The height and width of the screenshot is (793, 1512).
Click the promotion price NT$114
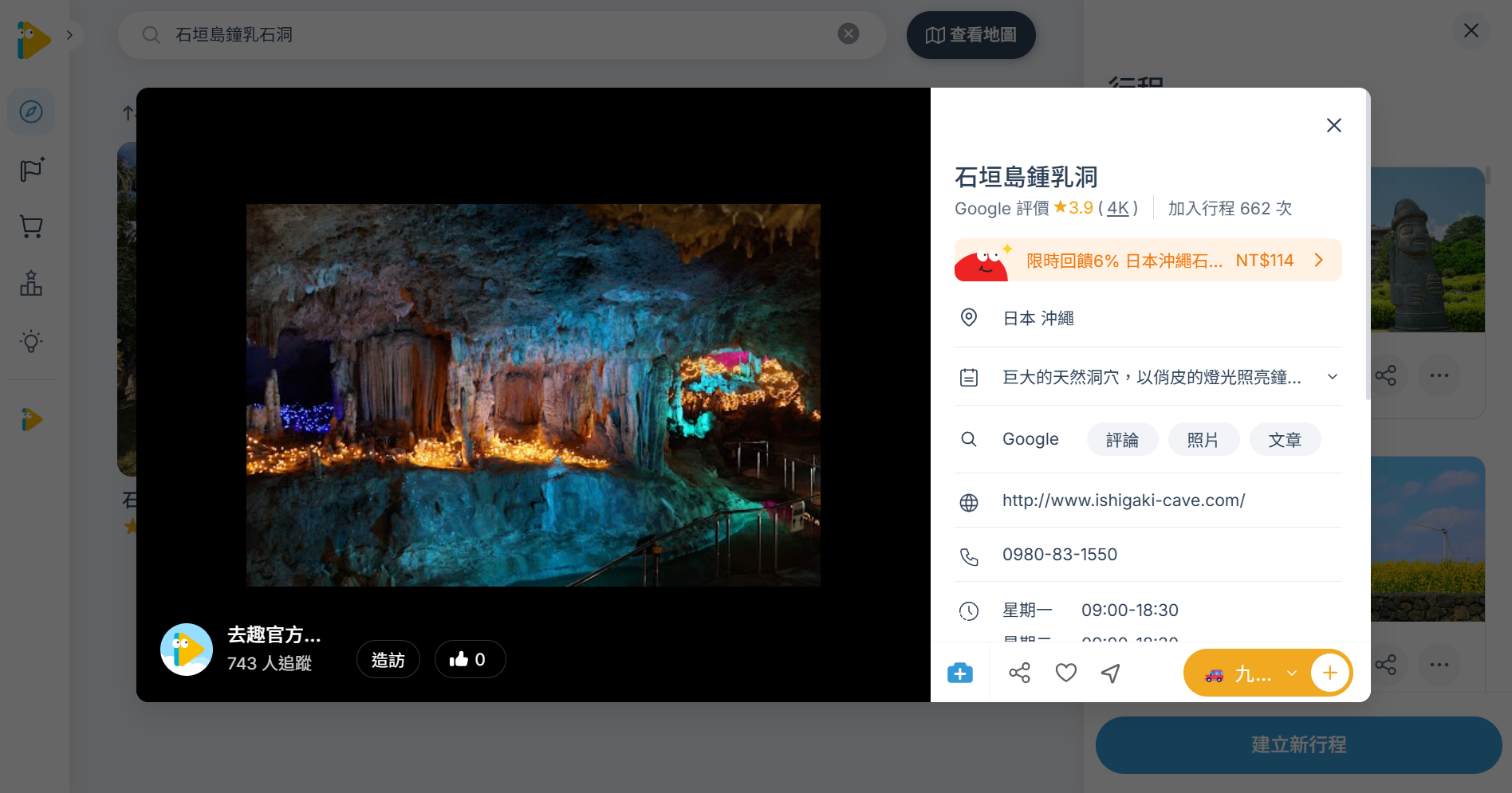(x=1264, y=261)
